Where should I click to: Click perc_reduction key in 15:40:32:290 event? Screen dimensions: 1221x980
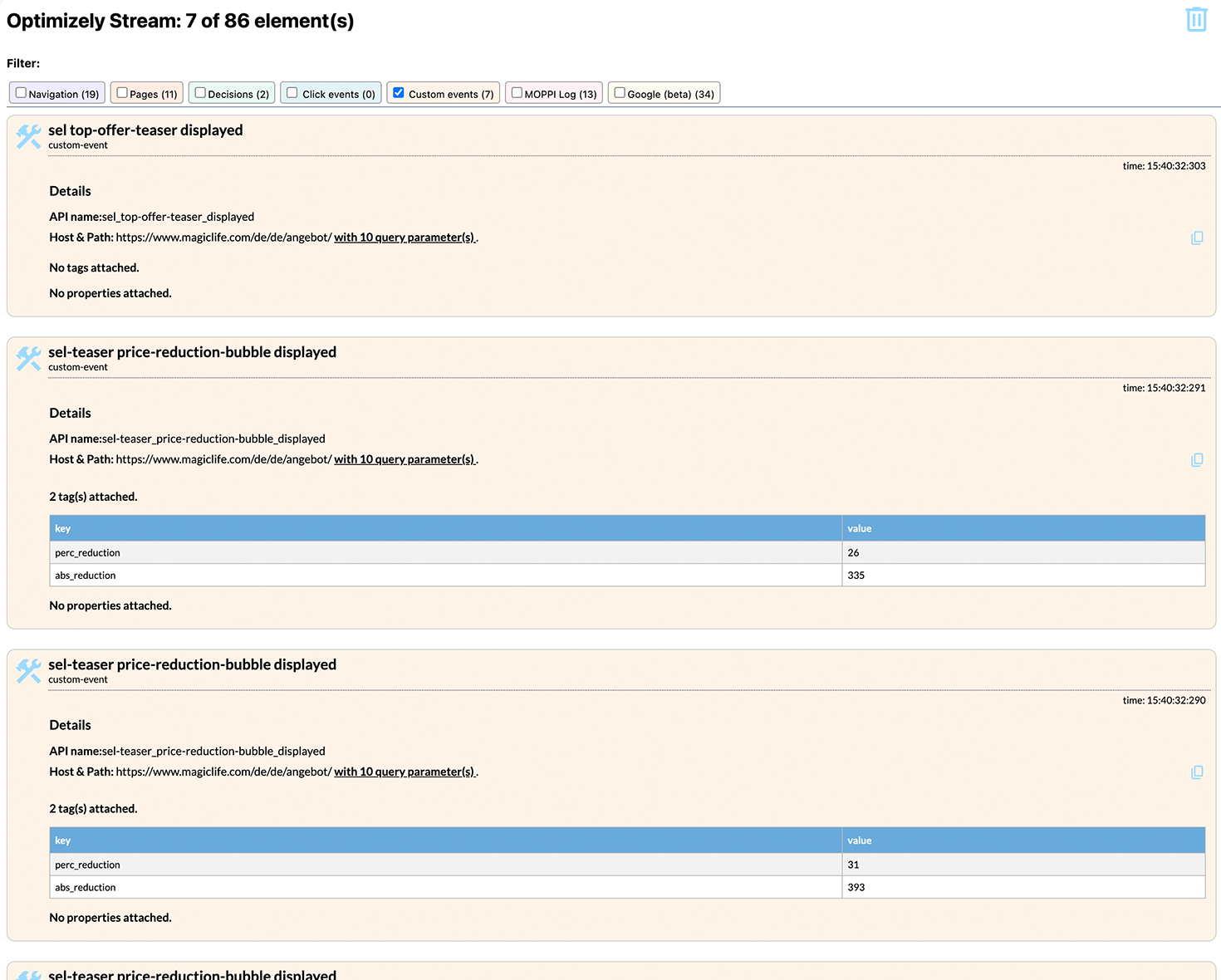[x=87, y=865]
